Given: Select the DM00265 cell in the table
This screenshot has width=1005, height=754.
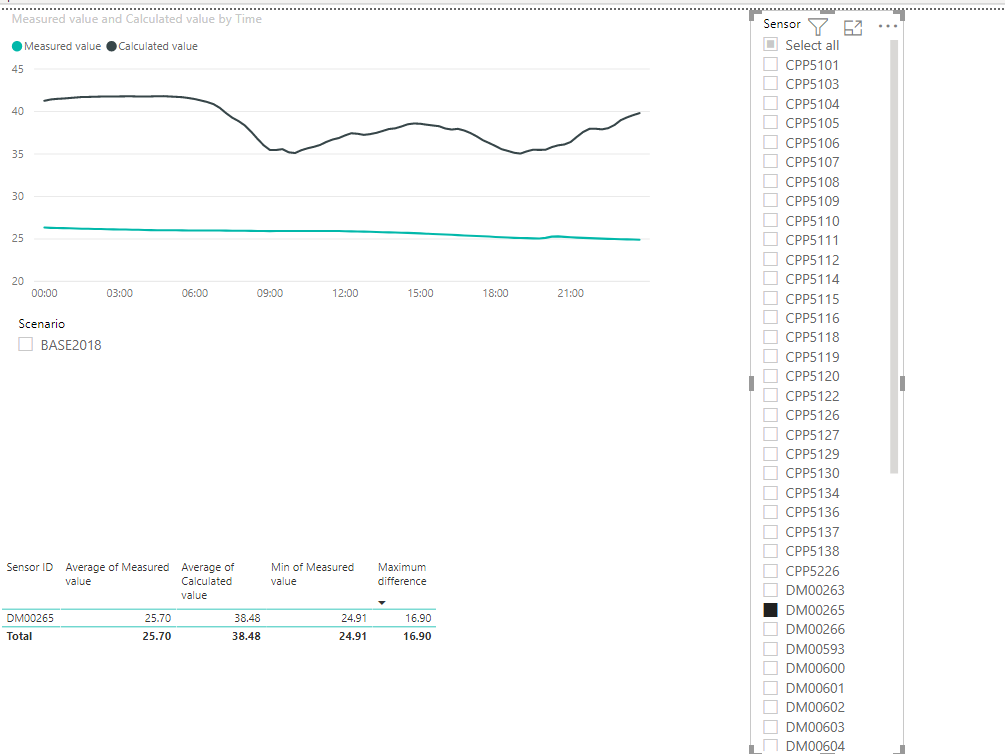Looking at the screenshot, I should (x=30, y=618).
